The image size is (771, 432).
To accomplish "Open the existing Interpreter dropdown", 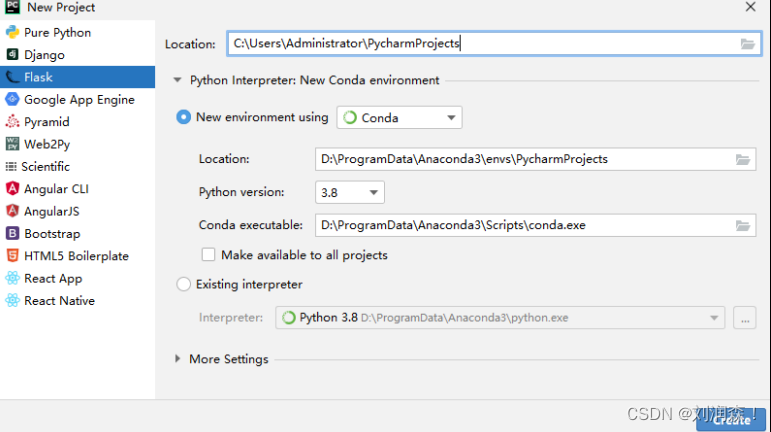I will coord(500,317).
